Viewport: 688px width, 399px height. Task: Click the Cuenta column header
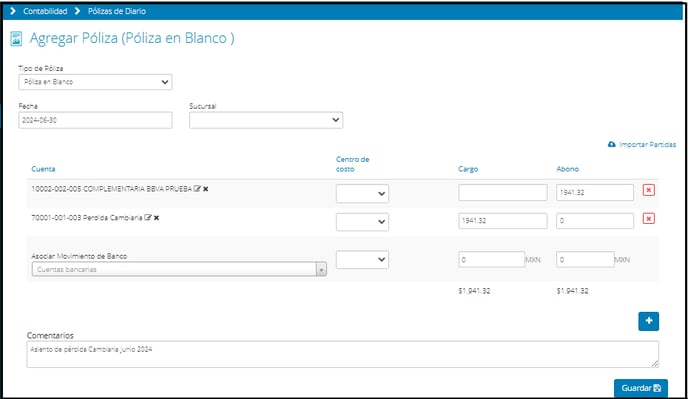coord(43,169)
